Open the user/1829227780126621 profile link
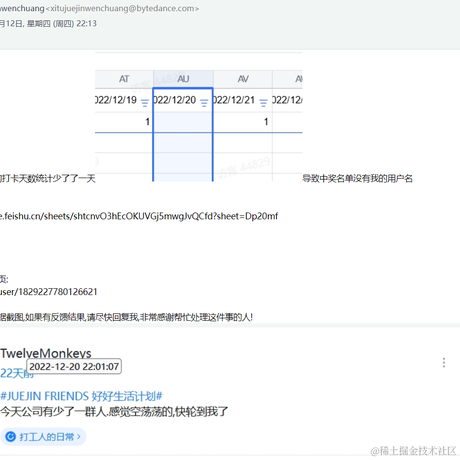This screenshot has width=460, height=460. point(49,292)
